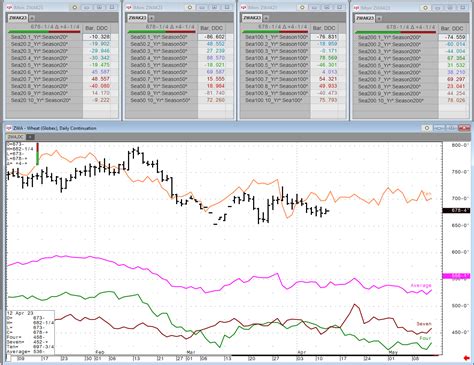Click the green-red range bar in Season200 monitor

pos(395,32)
